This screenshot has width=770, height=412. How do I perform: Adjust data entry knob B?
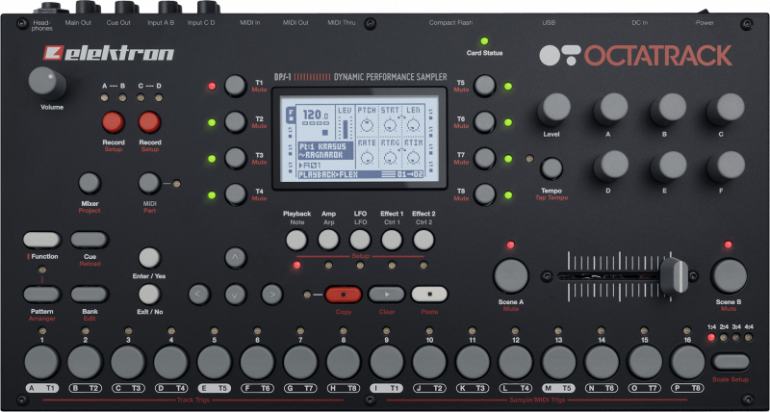tap(668, 109)
